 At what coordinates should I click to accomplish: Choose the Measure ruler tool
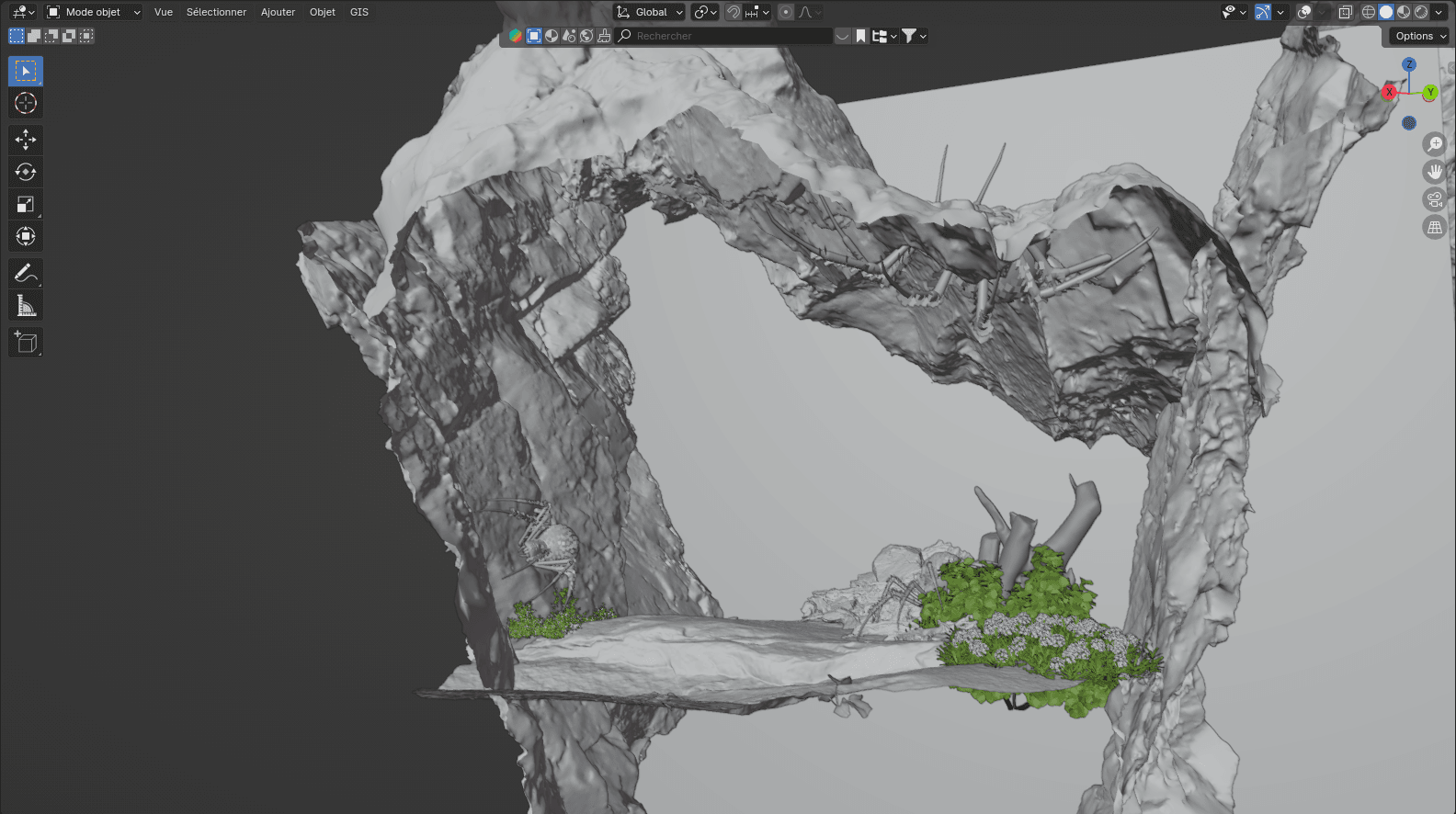26,305
